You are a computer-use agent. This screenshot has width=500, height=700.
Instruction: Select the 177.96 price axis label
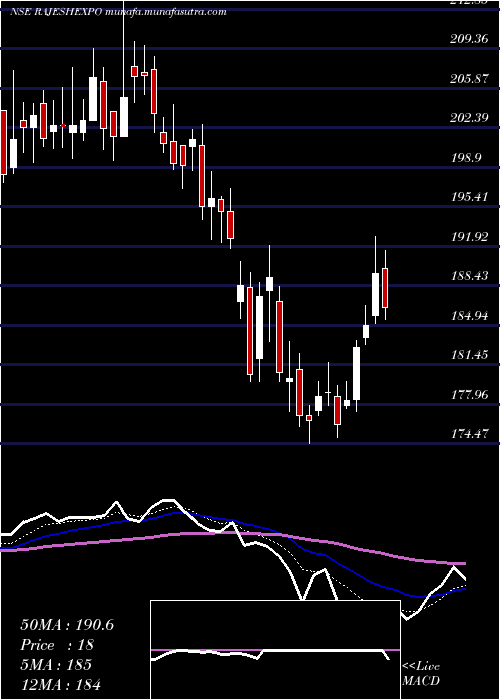coord(469,394)
